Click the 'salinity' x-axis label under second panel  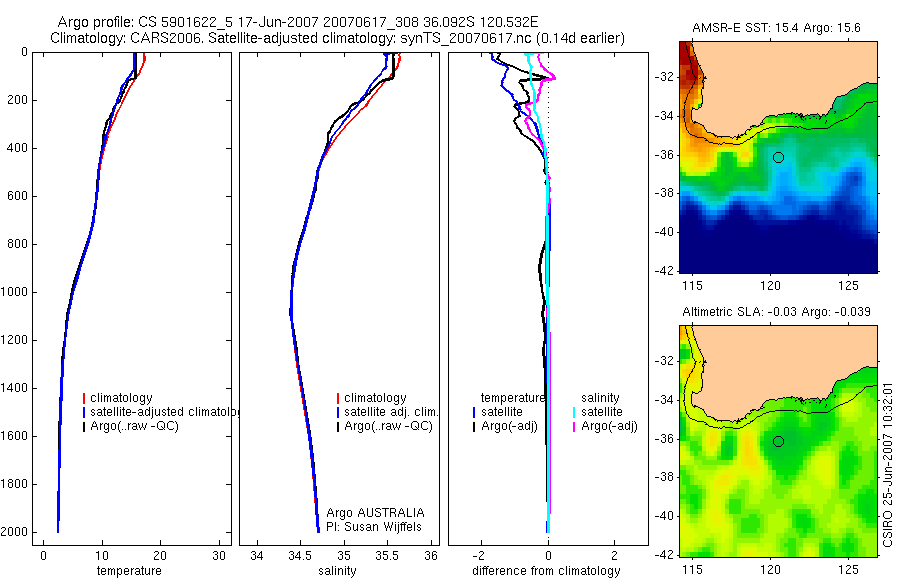click(x=337, y=571)
